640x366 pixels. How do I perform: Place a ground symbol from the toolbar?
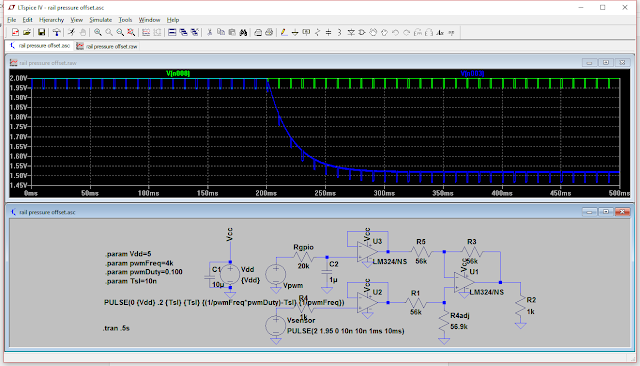tap(295, 32)
